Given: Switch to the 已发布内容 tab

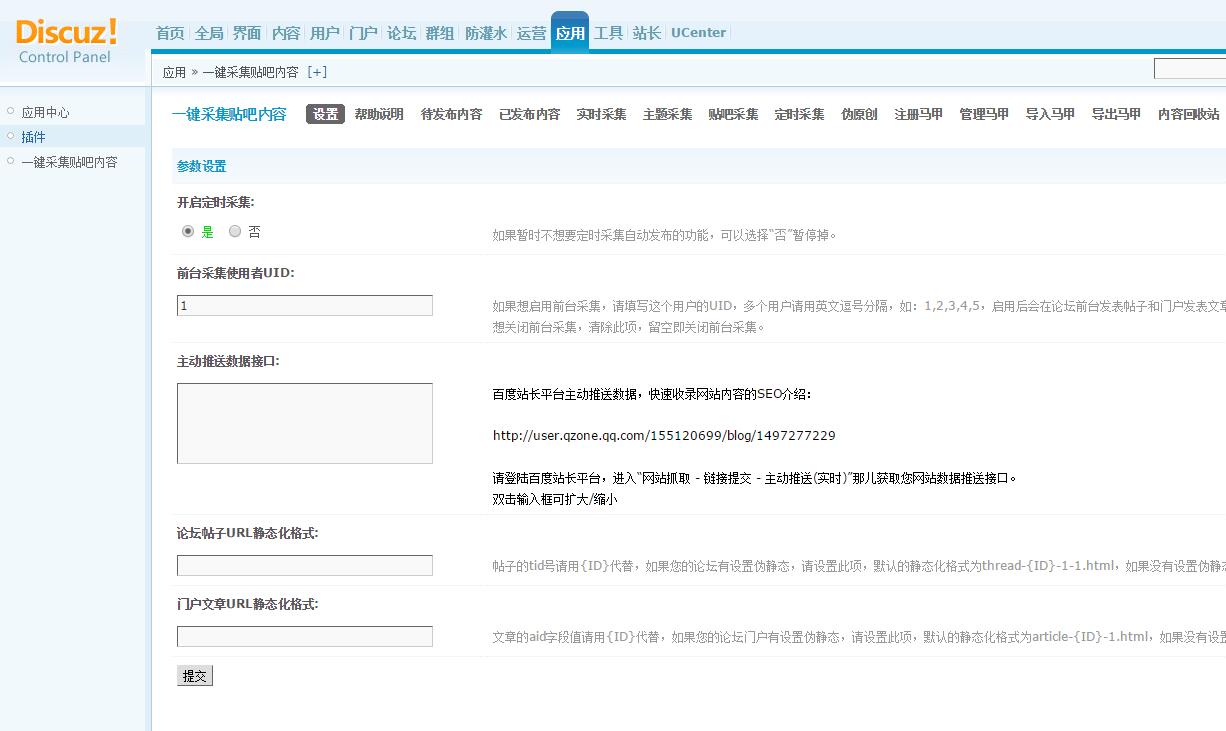Looking at the screenshot, I should click(529, 114).
